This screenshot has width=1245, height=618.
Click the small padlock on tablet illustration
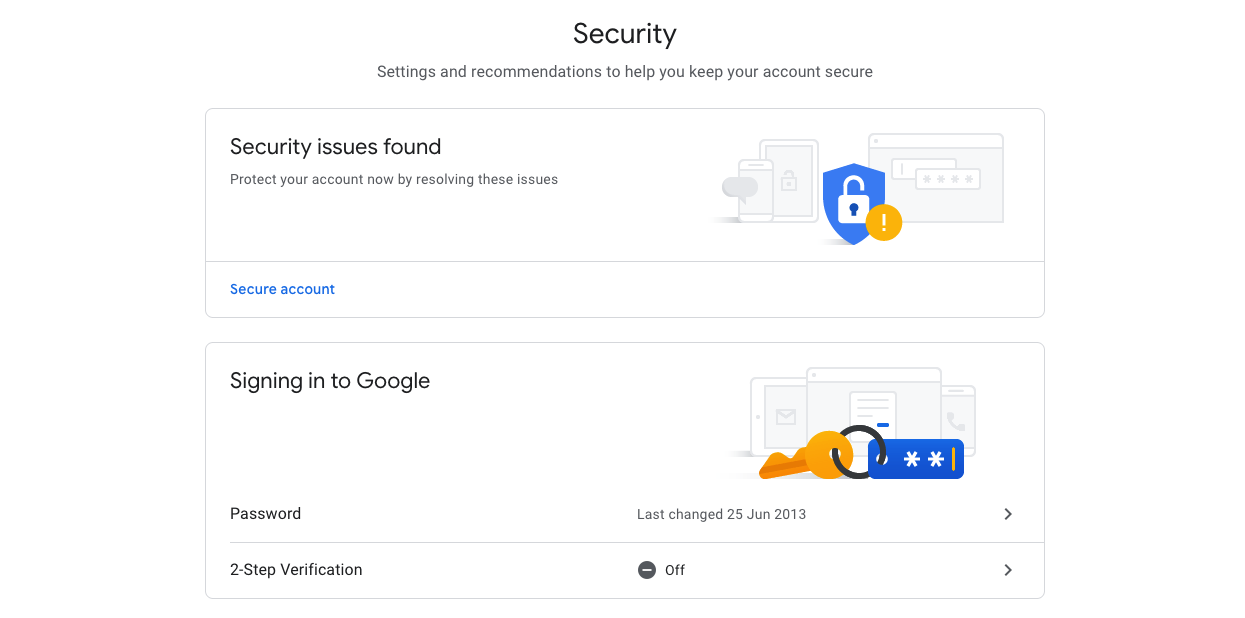[789, 181]
